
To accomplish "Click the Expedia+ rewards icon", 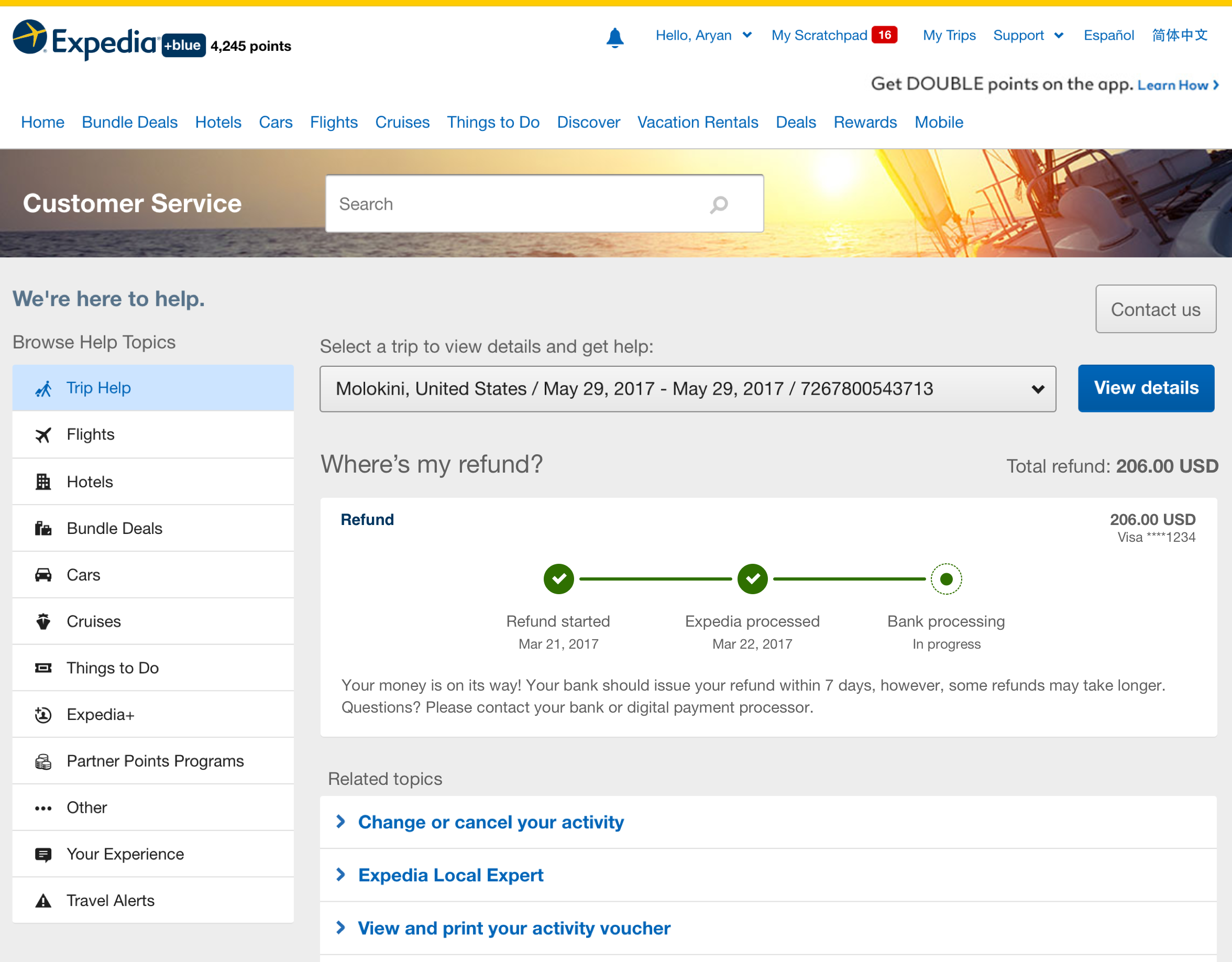I will point(43,715).
